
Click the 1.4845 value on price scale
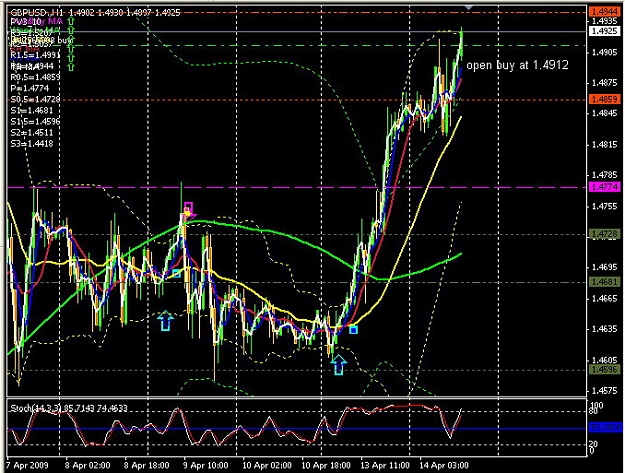click(x=605, y=114)
